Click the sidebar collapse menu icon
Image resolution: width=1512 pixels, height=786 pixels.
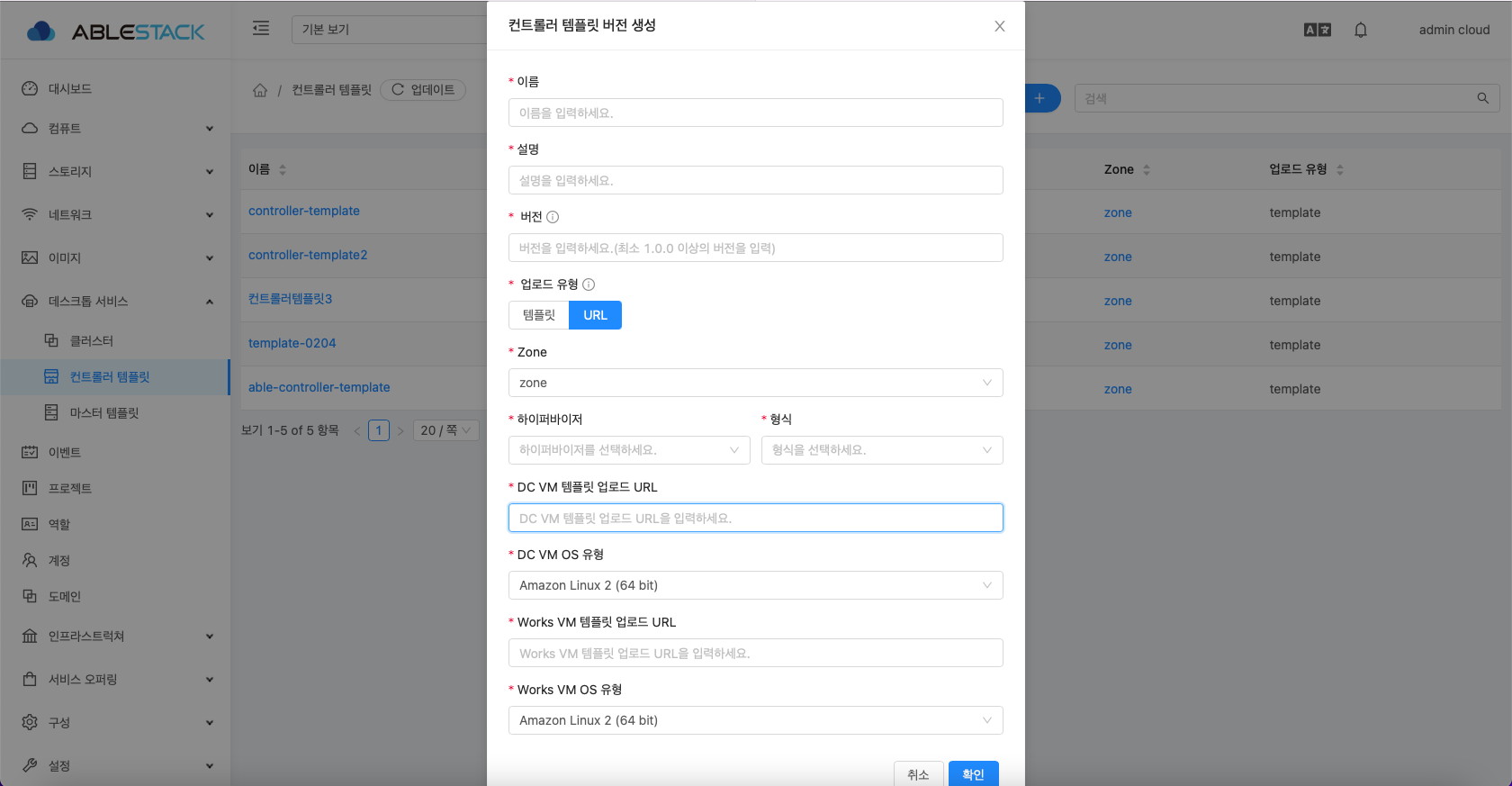(261, 28)
